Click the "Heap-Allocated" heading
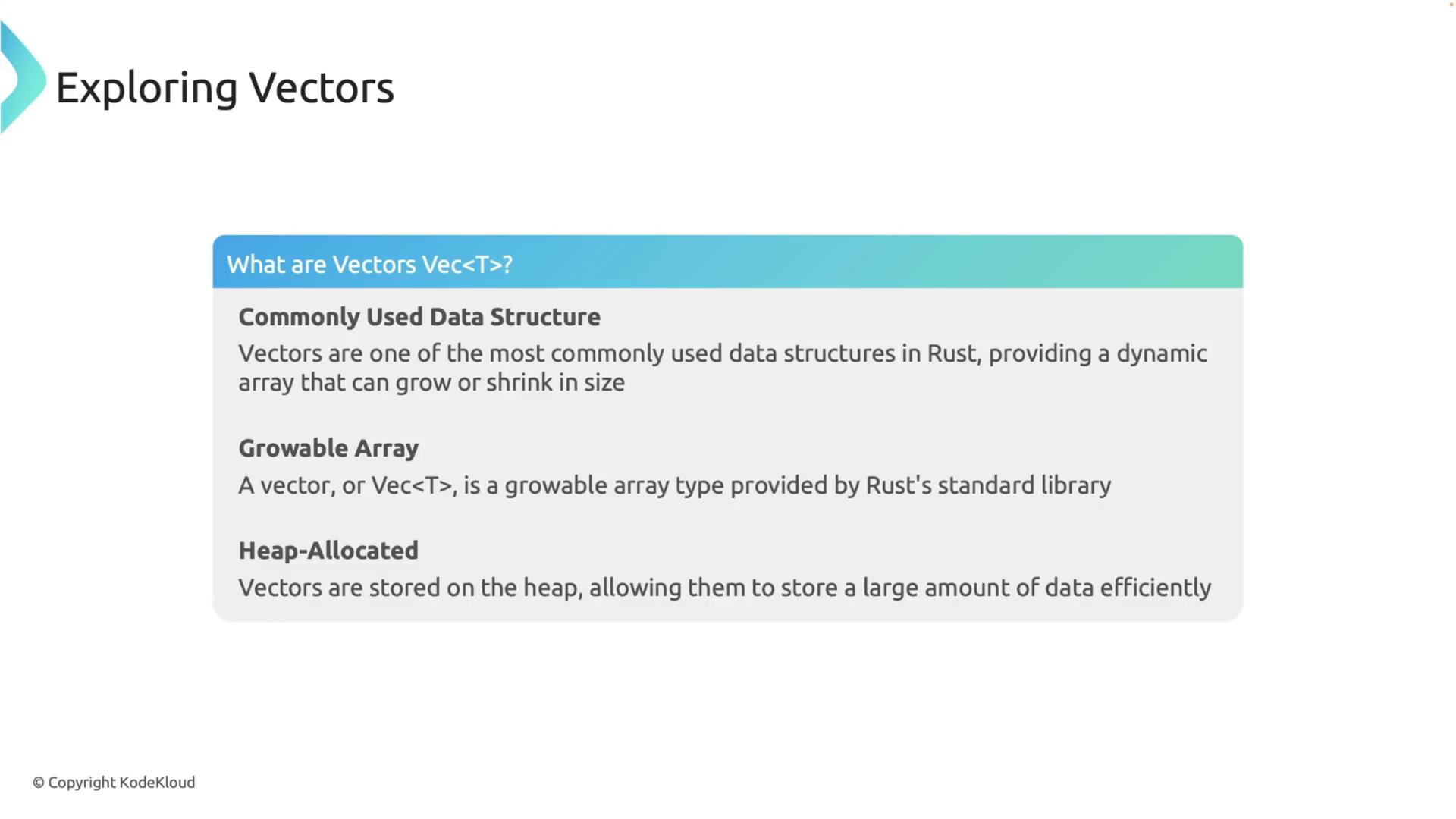Screen dimensions: 1456x819 tap(328, 551)
